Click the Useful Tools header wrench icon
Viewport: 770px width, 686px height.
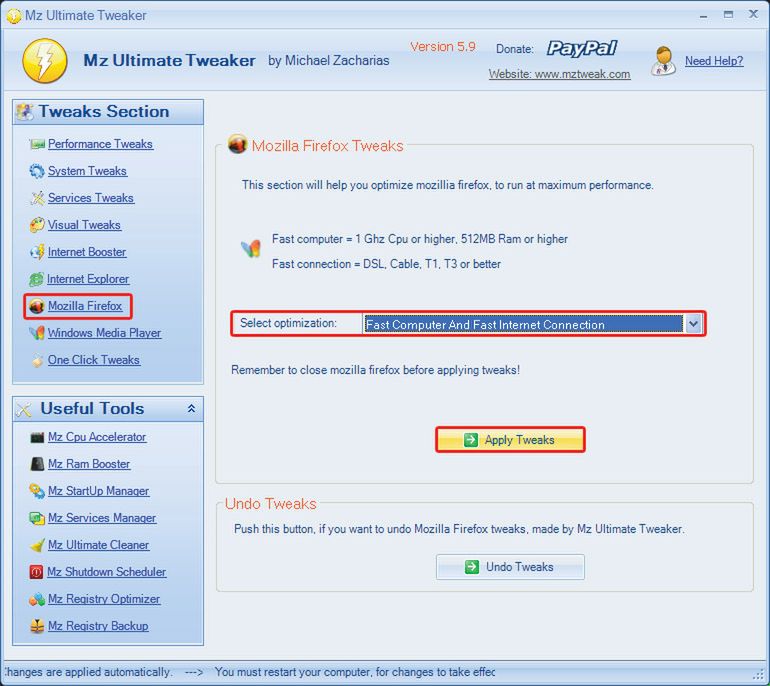24,409
